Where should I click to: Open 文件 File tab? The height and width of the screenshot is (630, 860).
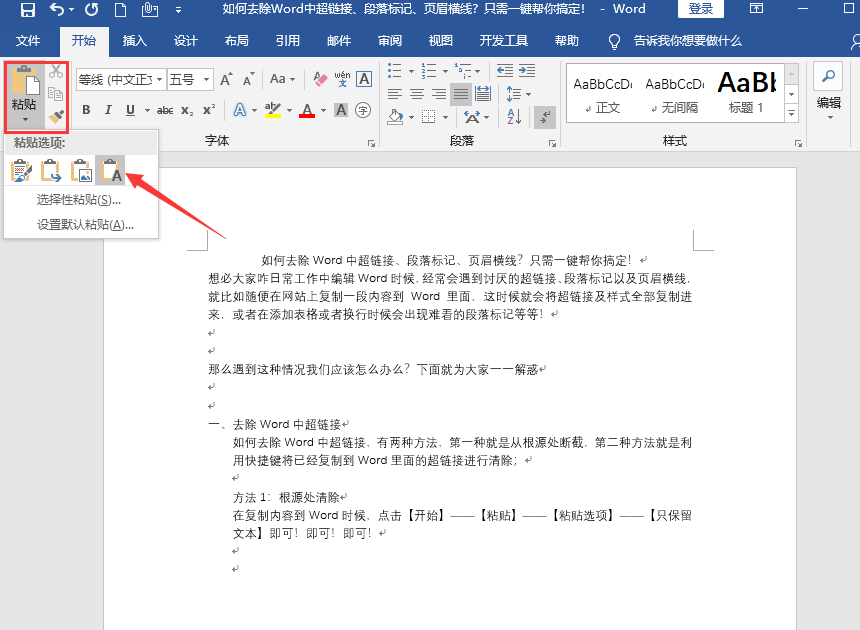click(28, 41)
